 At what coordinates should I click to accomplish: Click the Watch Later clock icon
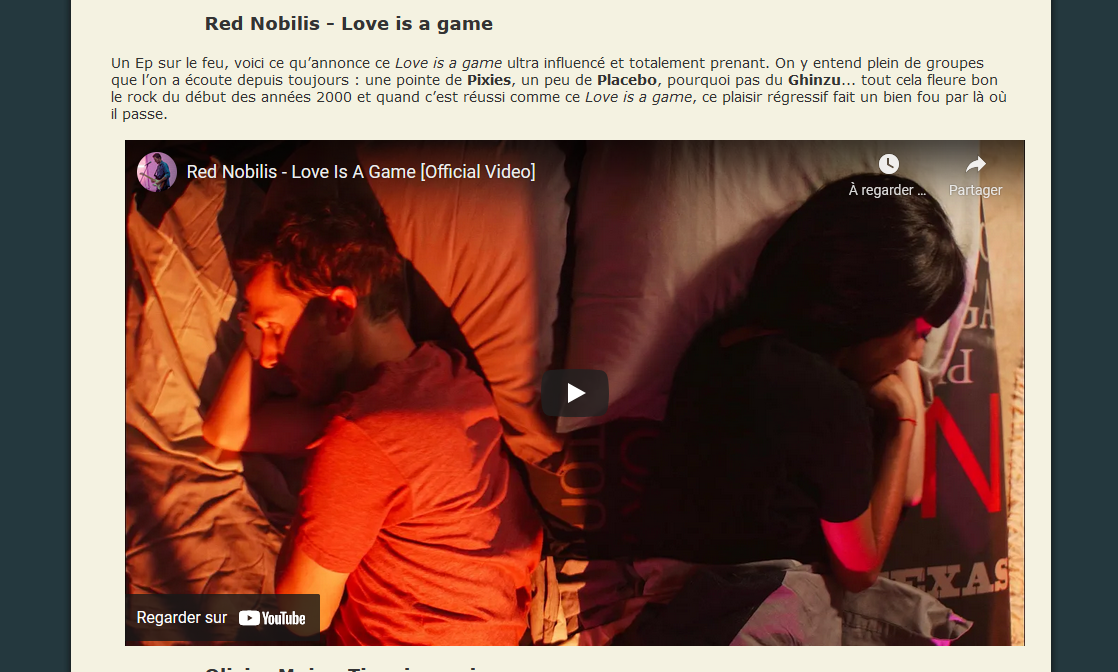pyautogui.click(x=888, y=164)
